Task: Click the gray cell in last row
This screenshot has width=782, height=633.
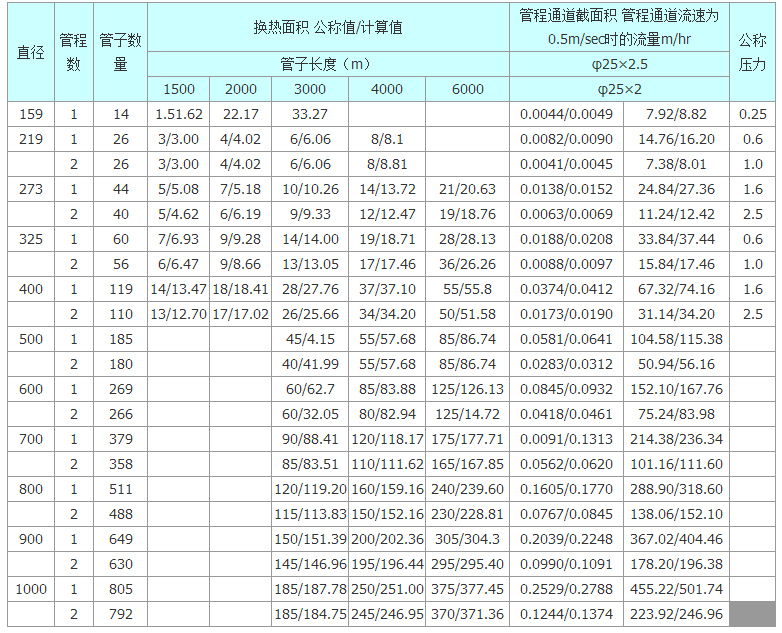Action: pos(752,613)
